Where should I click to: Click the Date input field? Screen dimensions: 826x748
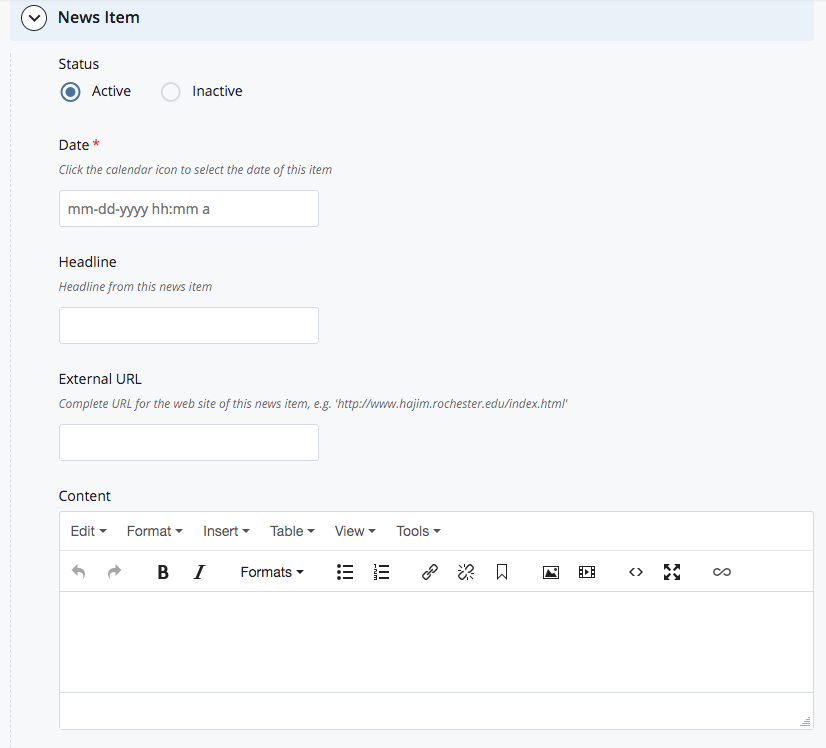189,209
